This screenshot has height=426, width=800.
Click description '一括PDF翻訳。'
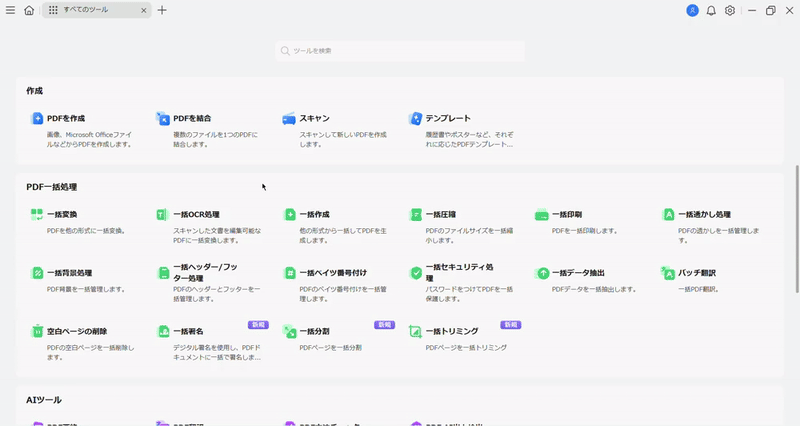tap(698, 289)
